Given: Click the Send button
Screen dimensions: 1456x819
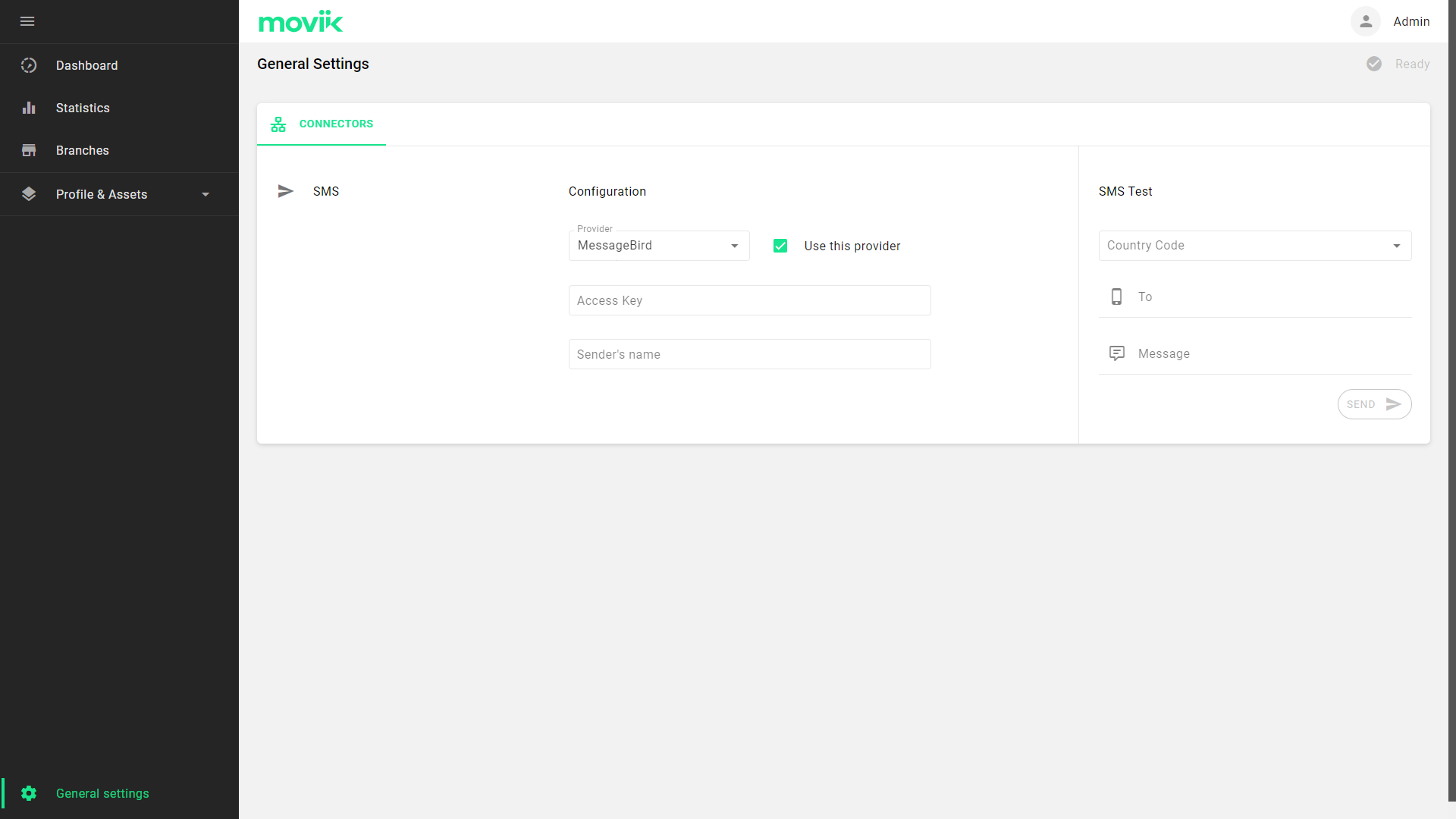Looking at the screenshot, I should [x=1374, y=404].
